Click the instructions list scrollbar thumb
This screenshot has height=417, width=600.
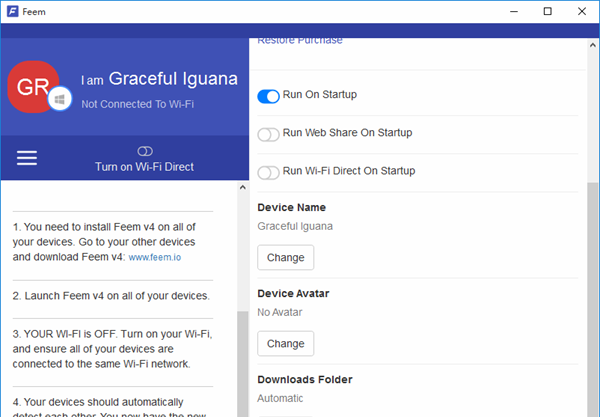pos(243,364)
